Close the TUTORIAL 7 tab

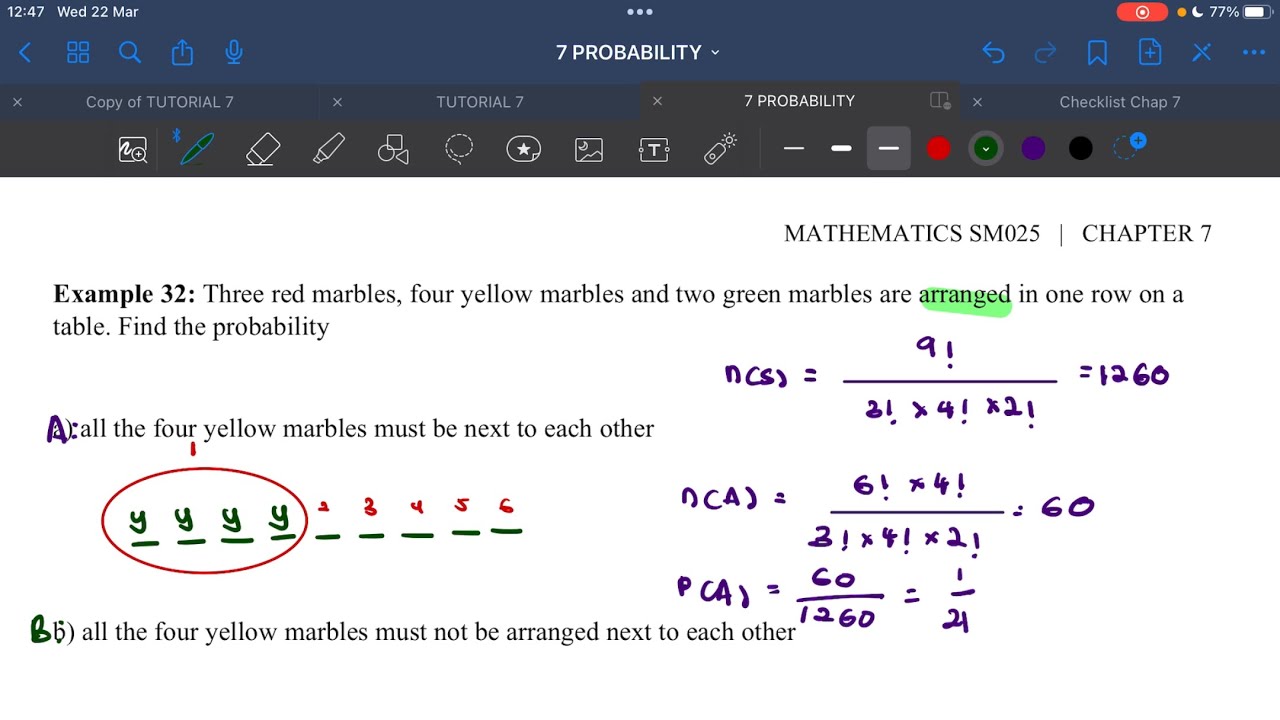(337, 102)
